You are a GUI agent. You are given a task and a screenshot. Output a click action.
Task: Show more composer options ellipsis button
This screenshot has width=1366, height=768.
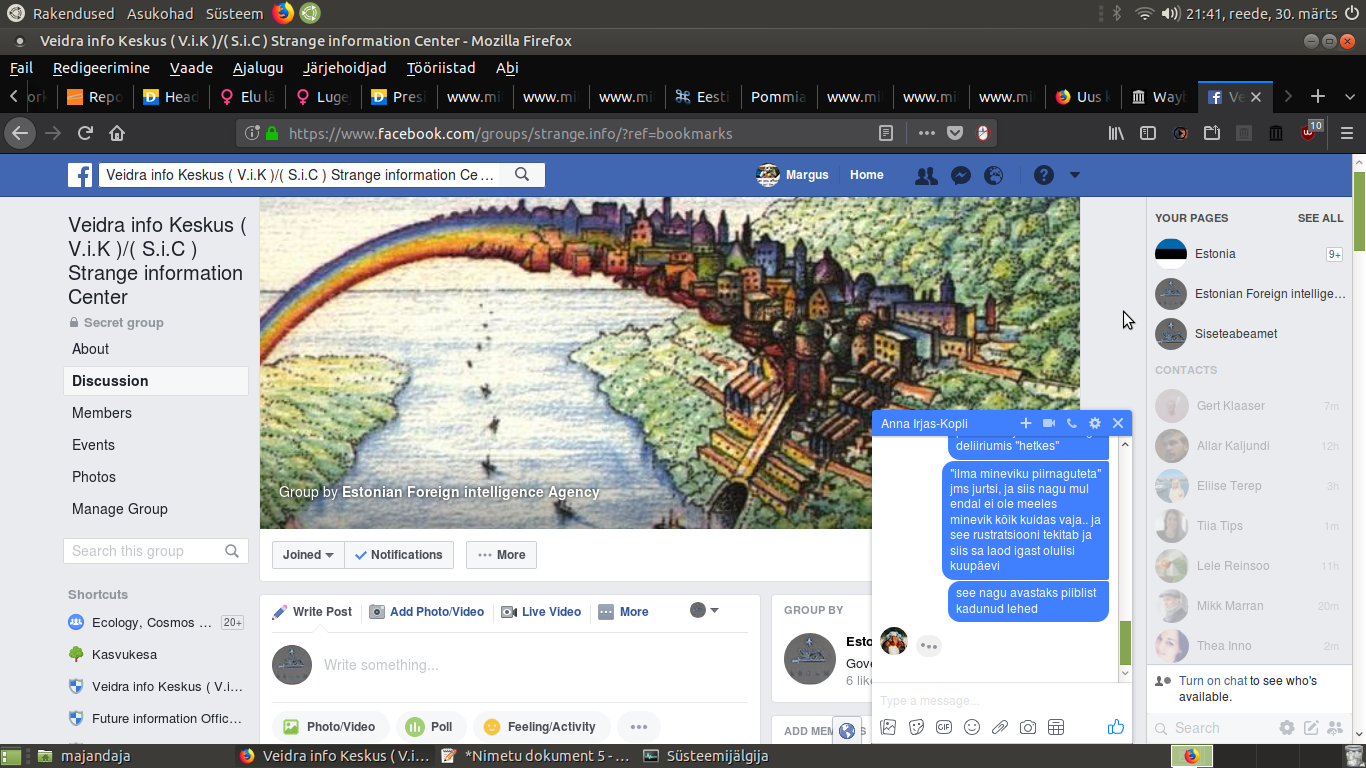[639, 727]
